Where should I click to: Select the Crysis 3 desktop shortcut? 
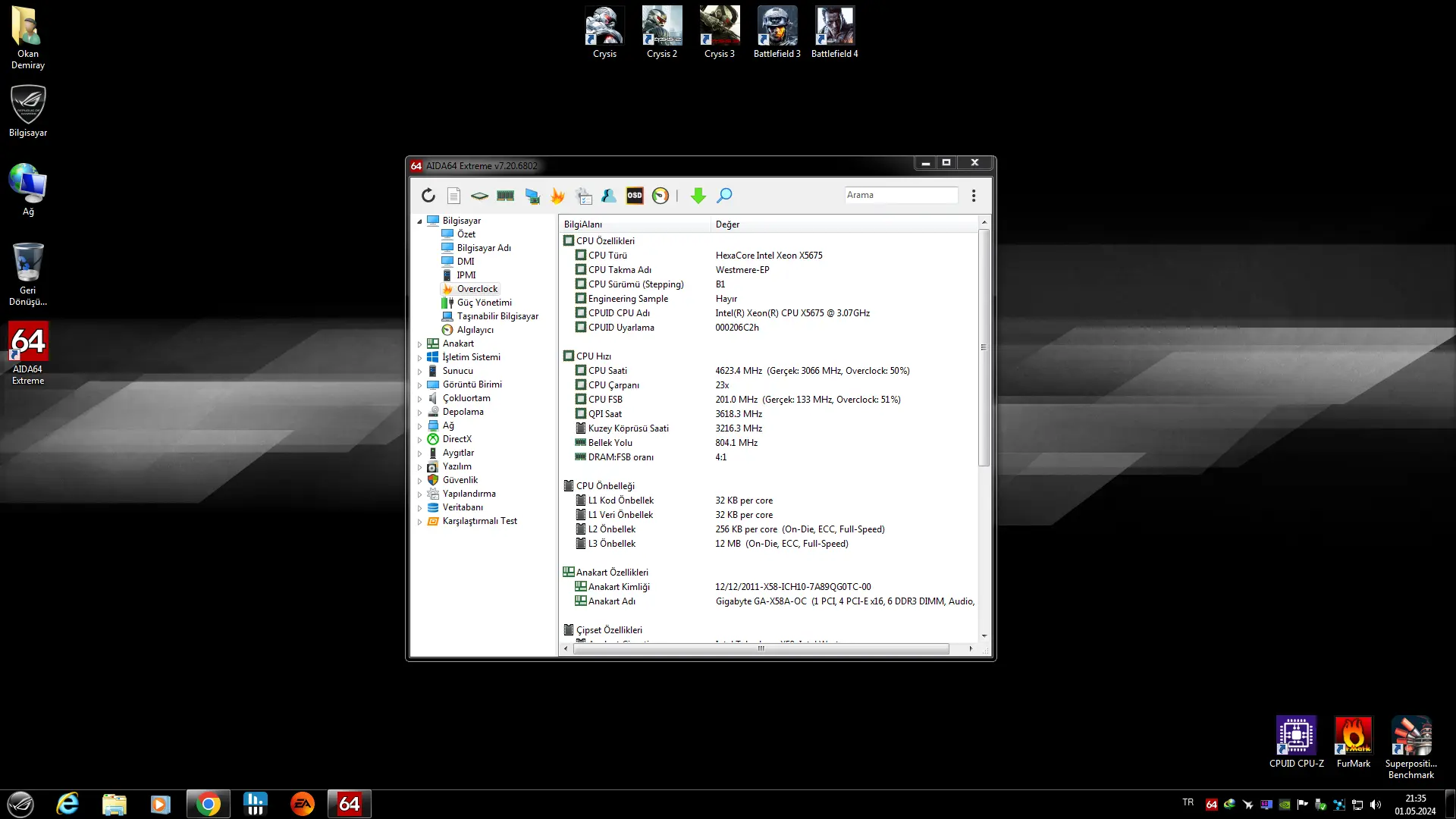pos(720,33)
